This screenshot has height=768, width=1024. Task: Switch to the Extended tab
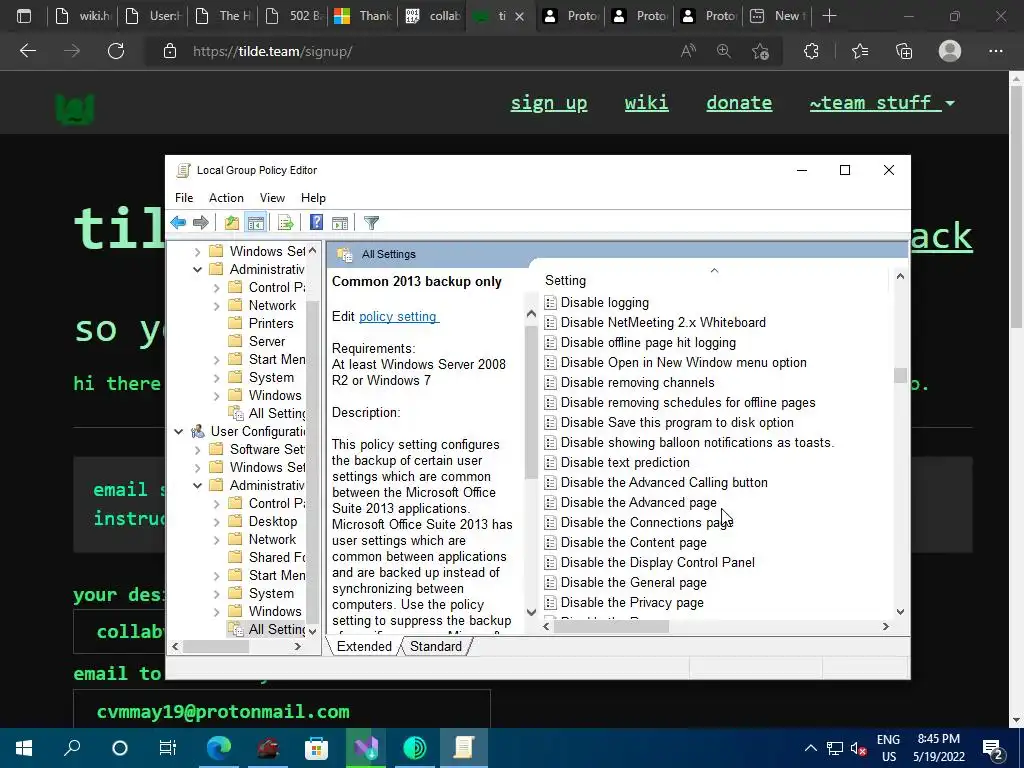pyautogui.click(x=364, y=647)
